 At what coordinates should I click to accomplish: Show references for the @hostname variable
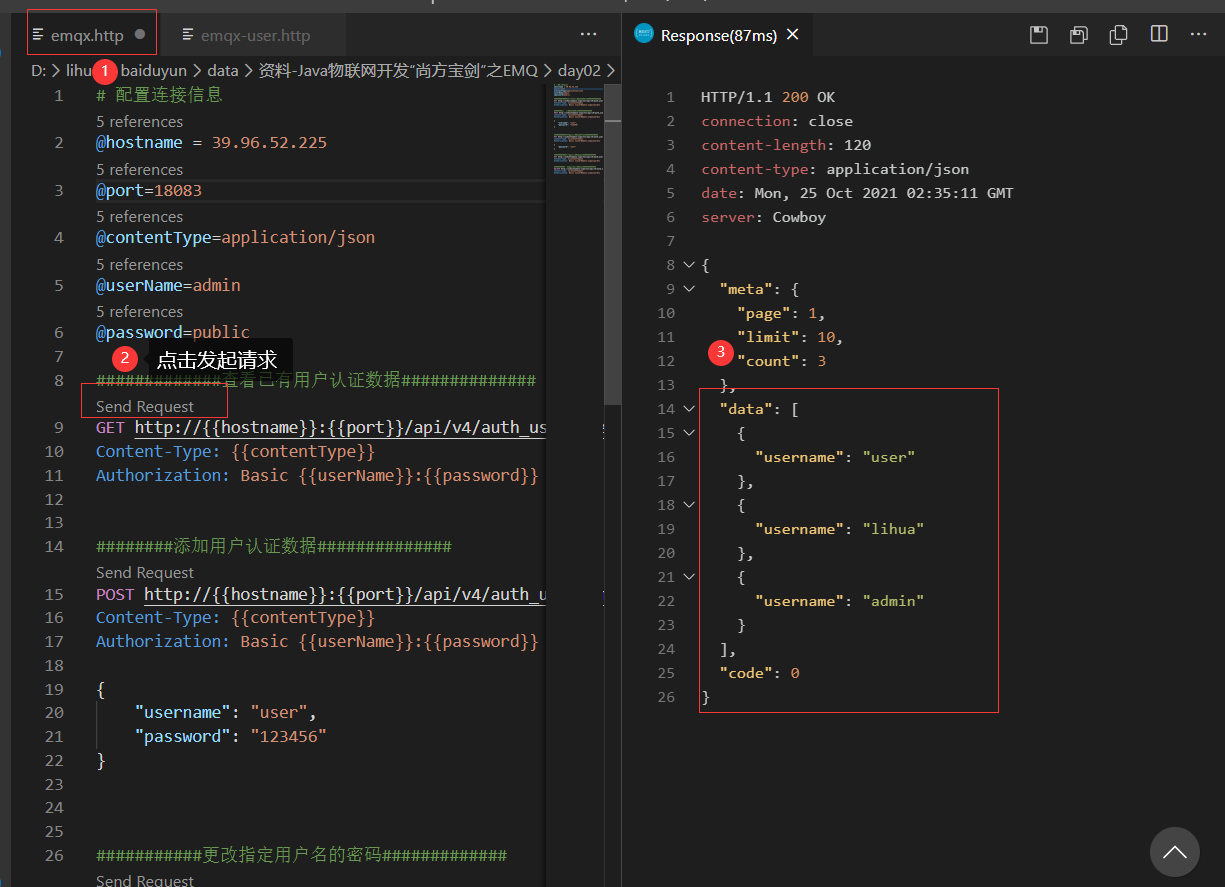[x=139, y=121]
